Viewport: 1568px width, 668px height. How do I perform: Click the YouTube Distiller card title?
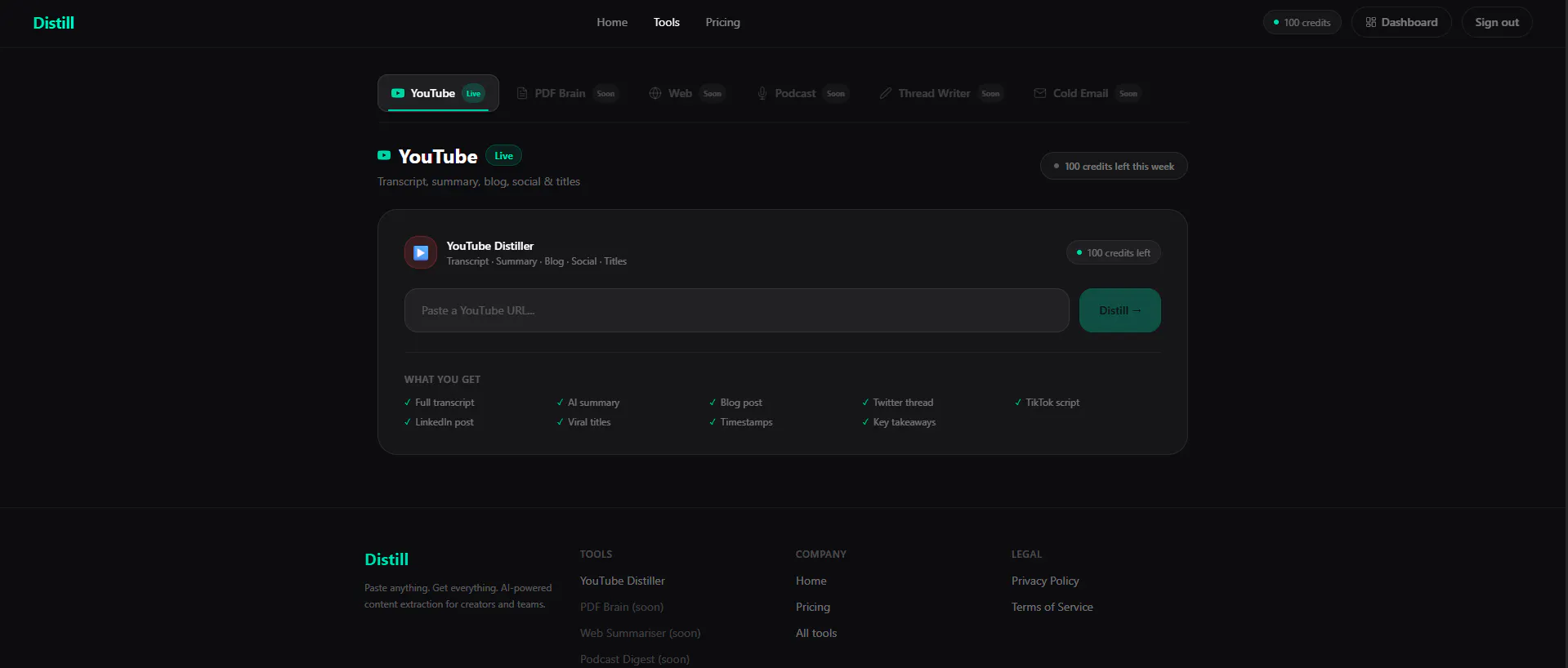490,246
